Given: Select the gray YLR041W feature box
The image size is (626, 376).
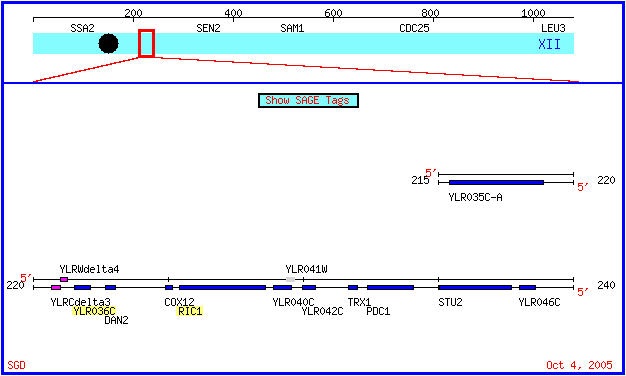Looking at the screenshot, I should point(291,279).
